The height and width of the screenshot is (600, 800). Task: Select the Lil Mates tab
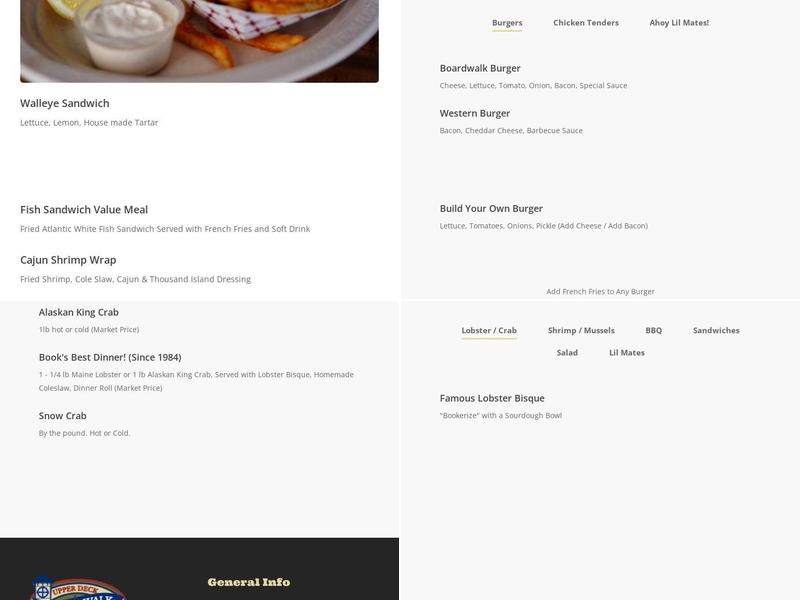pyautogui.click(x=627, y=352)
